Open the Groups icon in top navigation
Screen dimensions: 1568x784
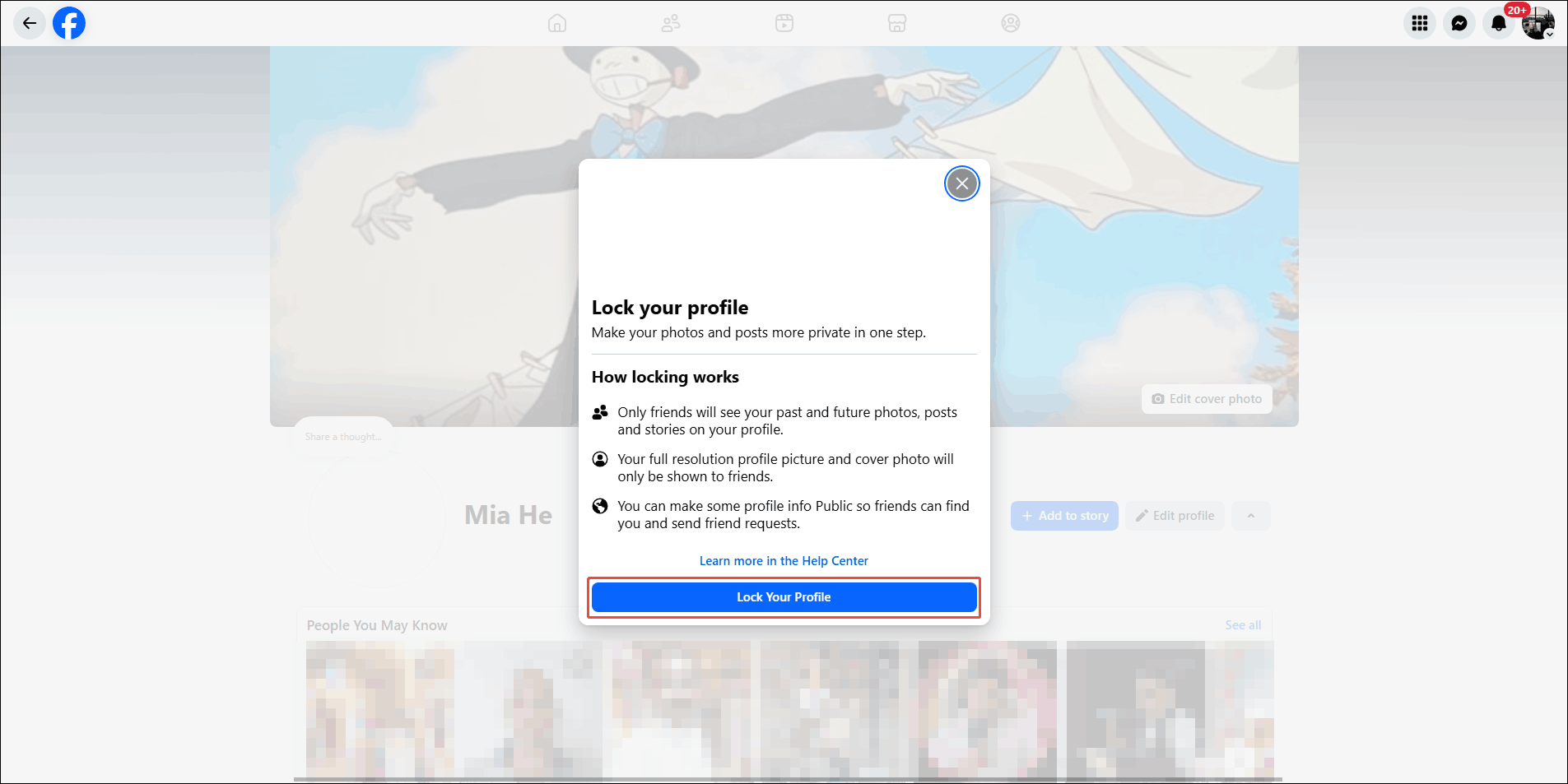1011,23
